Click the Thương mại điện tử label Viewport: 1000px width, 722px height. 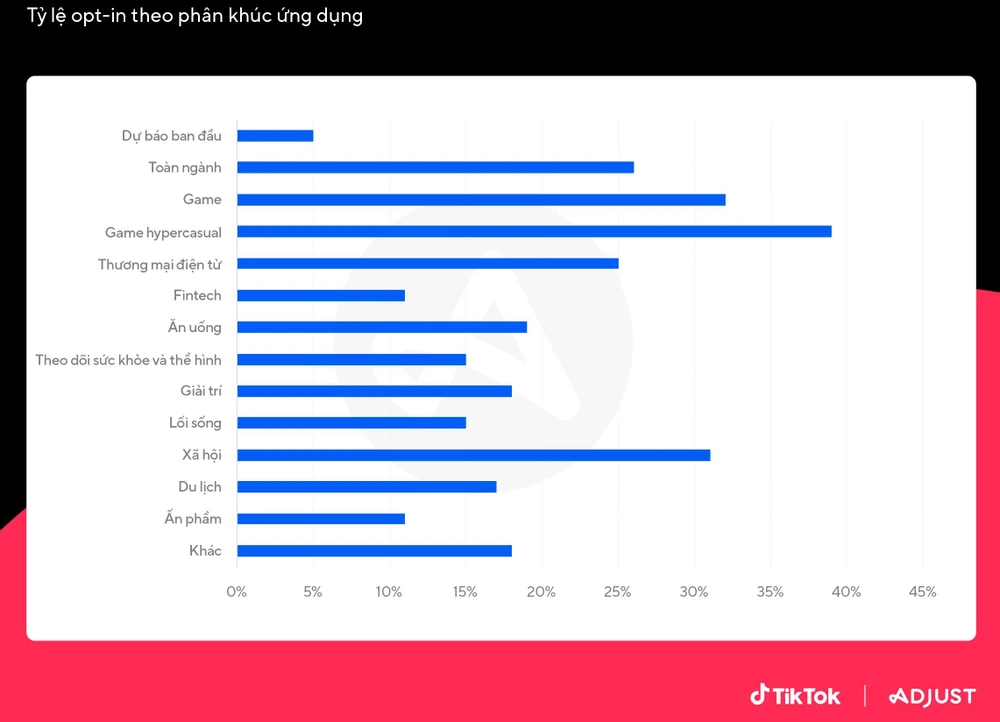(160, 264)
